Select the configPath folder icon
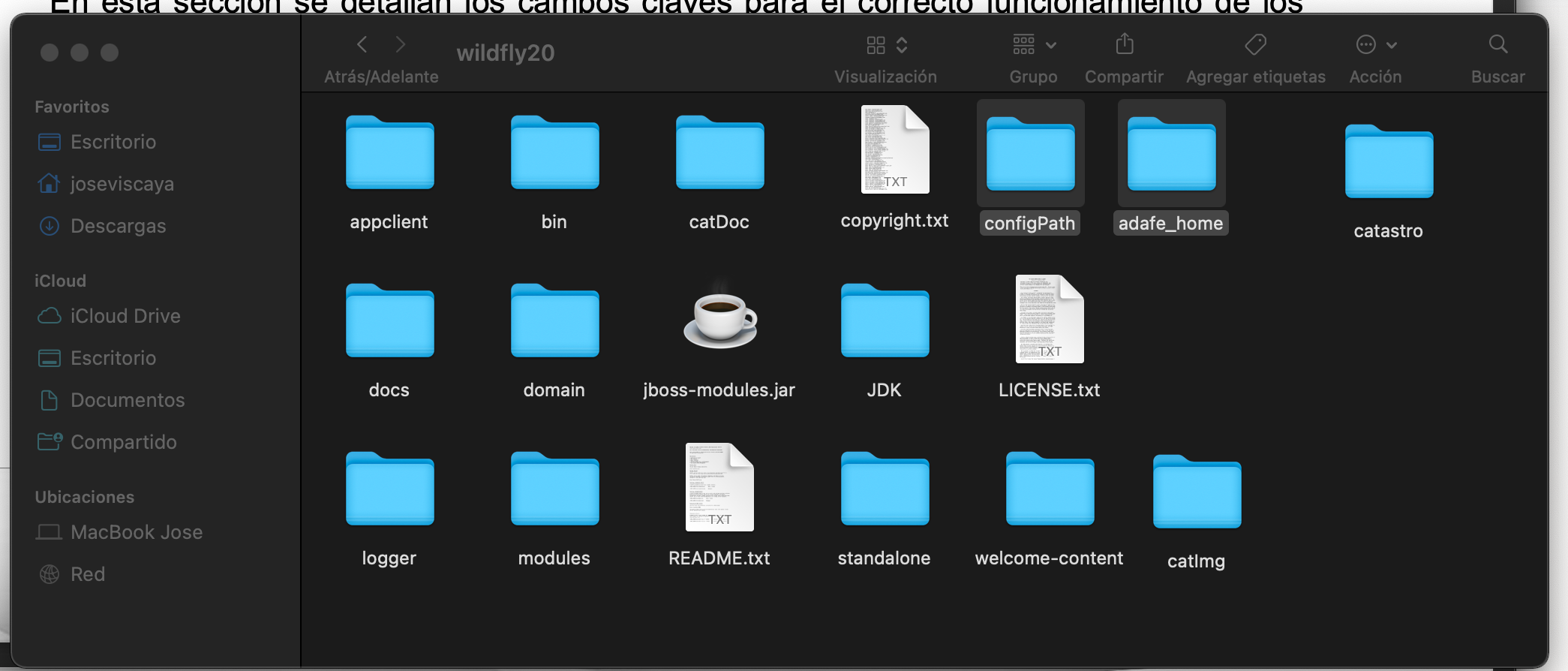Viewport: 1568px width, 671px height. [x=1030, y=154]
